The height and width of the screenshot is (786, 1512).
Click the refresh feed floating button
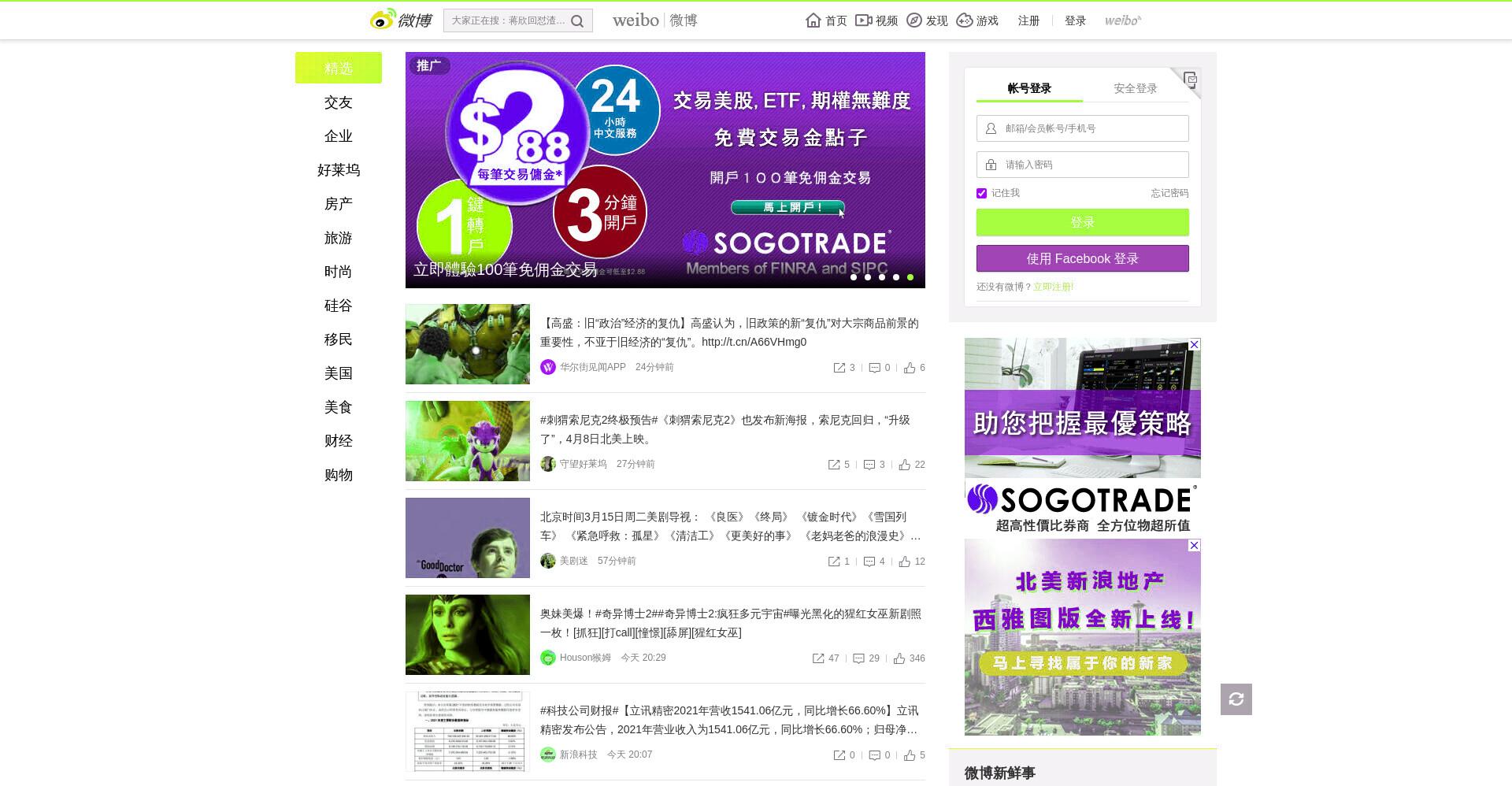[x=1236, y=699]
